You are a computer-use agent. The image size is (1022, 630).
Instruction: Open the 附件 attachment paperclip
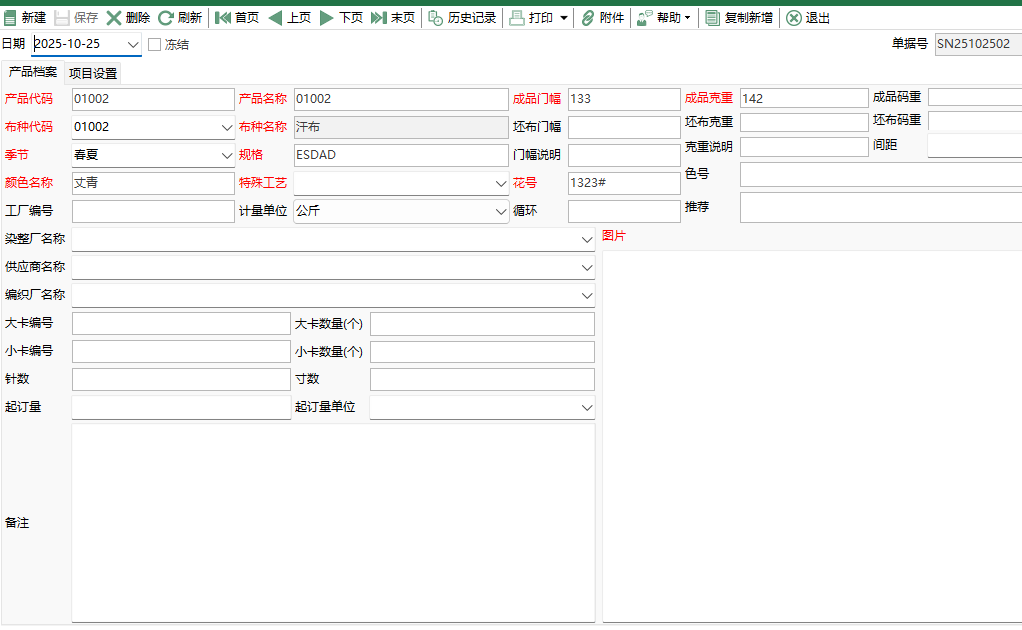click(588, 18)
